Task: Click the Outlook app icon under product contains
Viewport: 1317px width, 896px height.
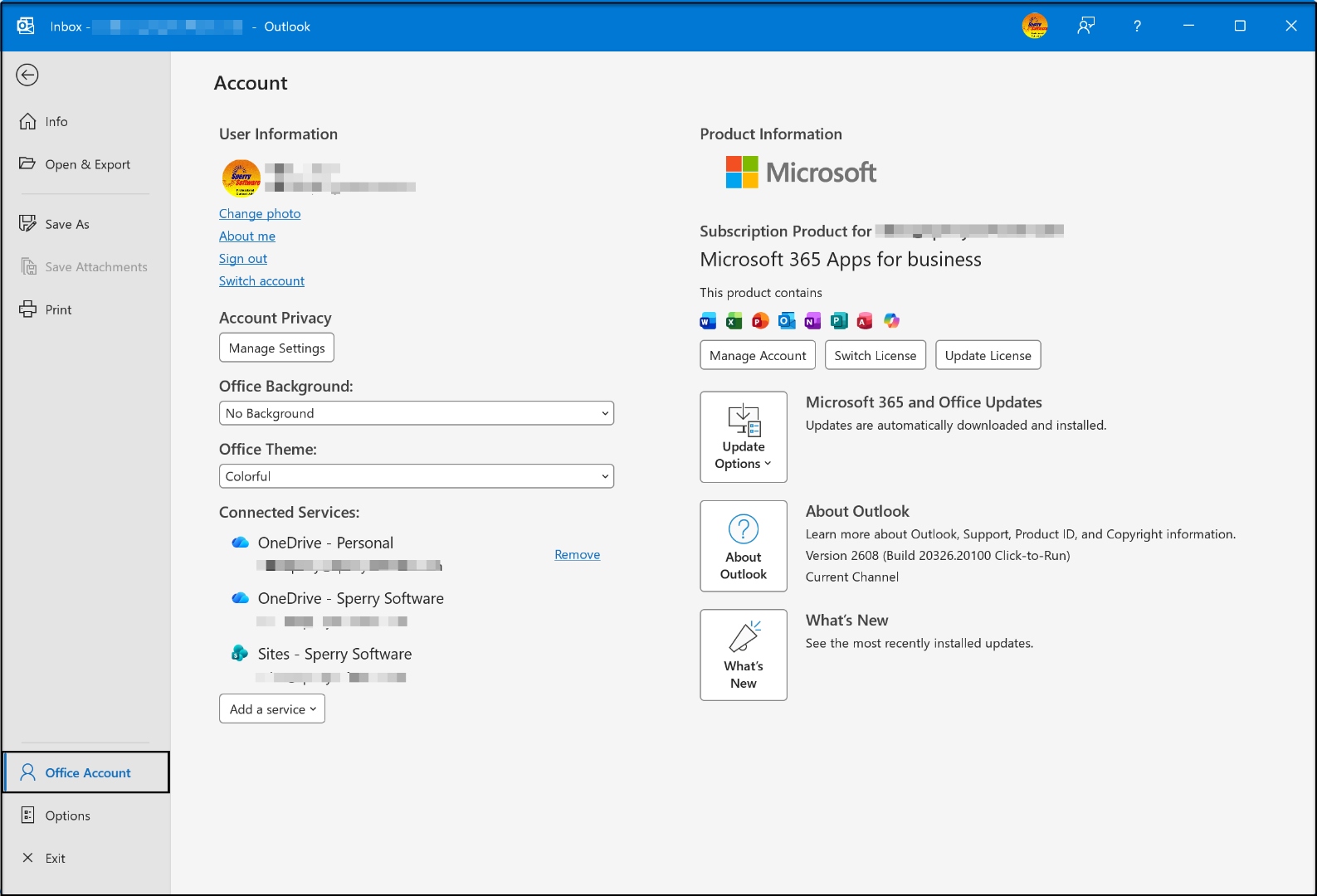Action: coord(787,321)
